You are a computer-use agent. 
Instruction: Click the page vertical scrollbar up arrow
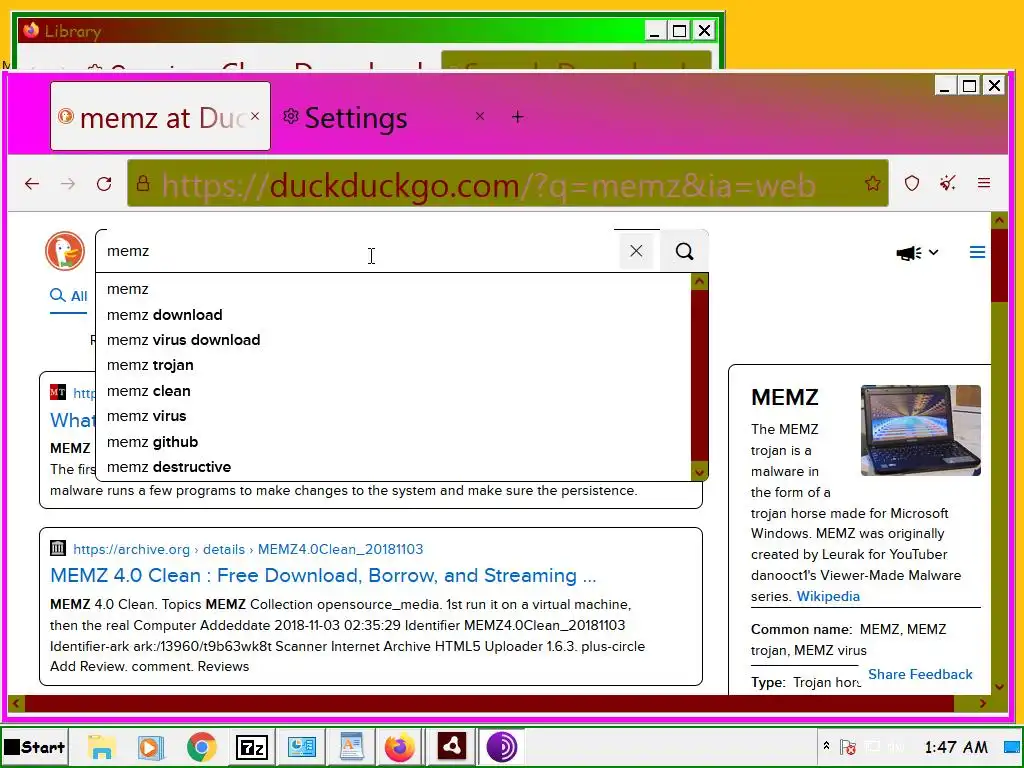pyautogui.click(x=999, y=220)
